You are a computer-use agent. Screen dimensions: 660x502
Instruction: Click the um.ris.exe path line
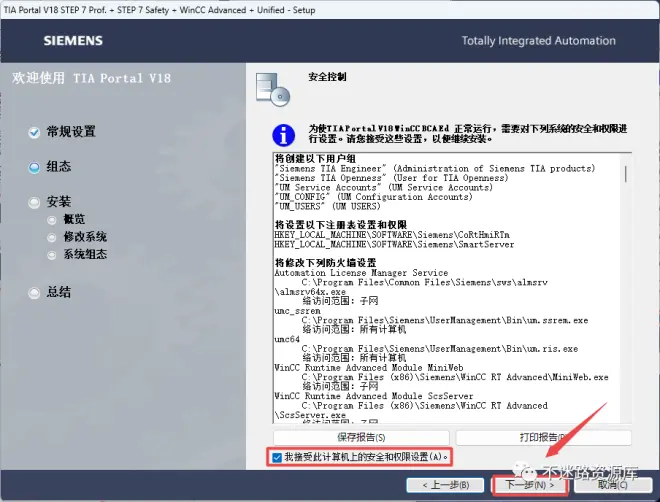pyautogui.click(x=439, y=349)
